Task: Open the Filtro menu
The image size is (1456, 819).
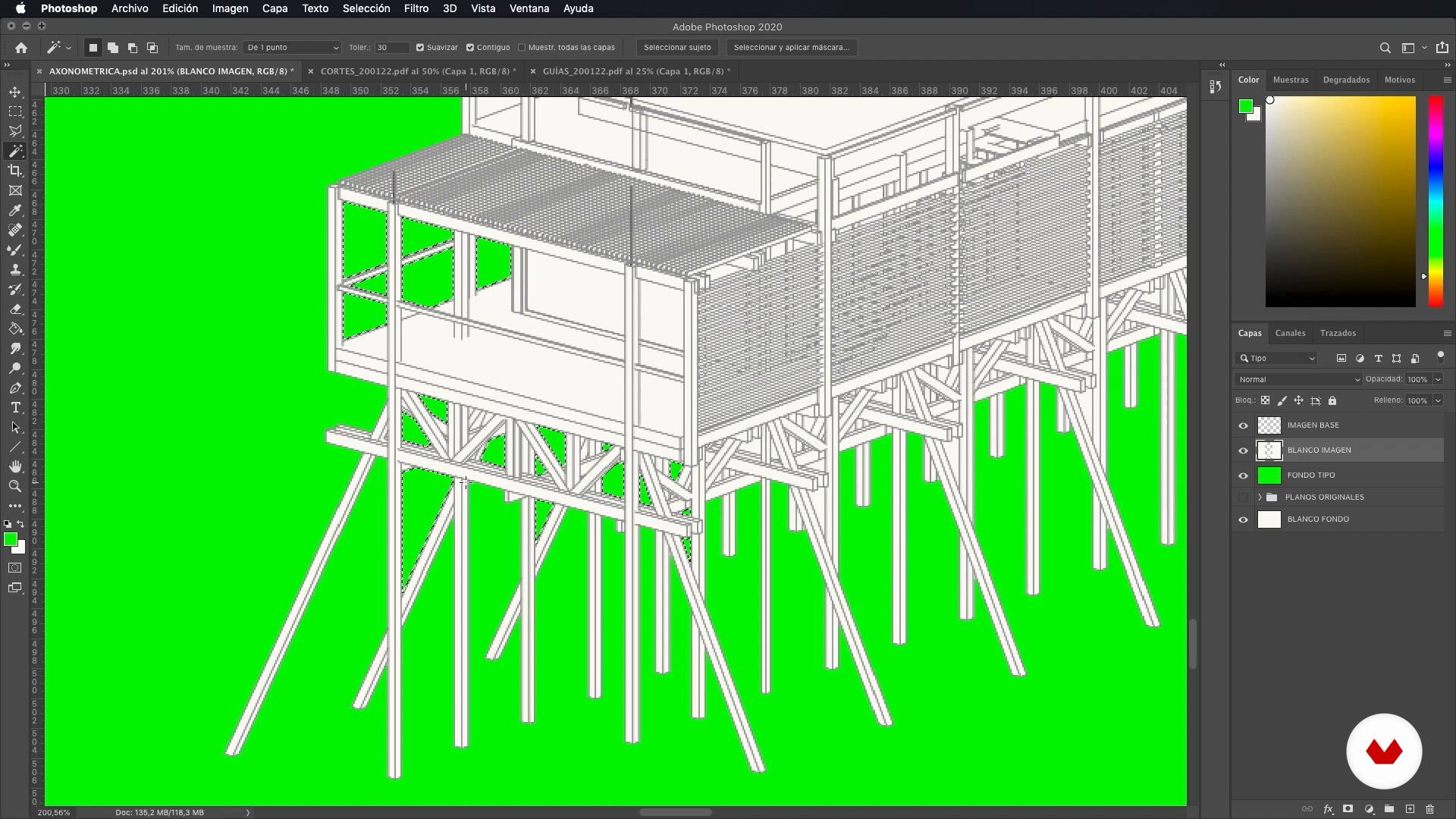Action: point(416,8)
